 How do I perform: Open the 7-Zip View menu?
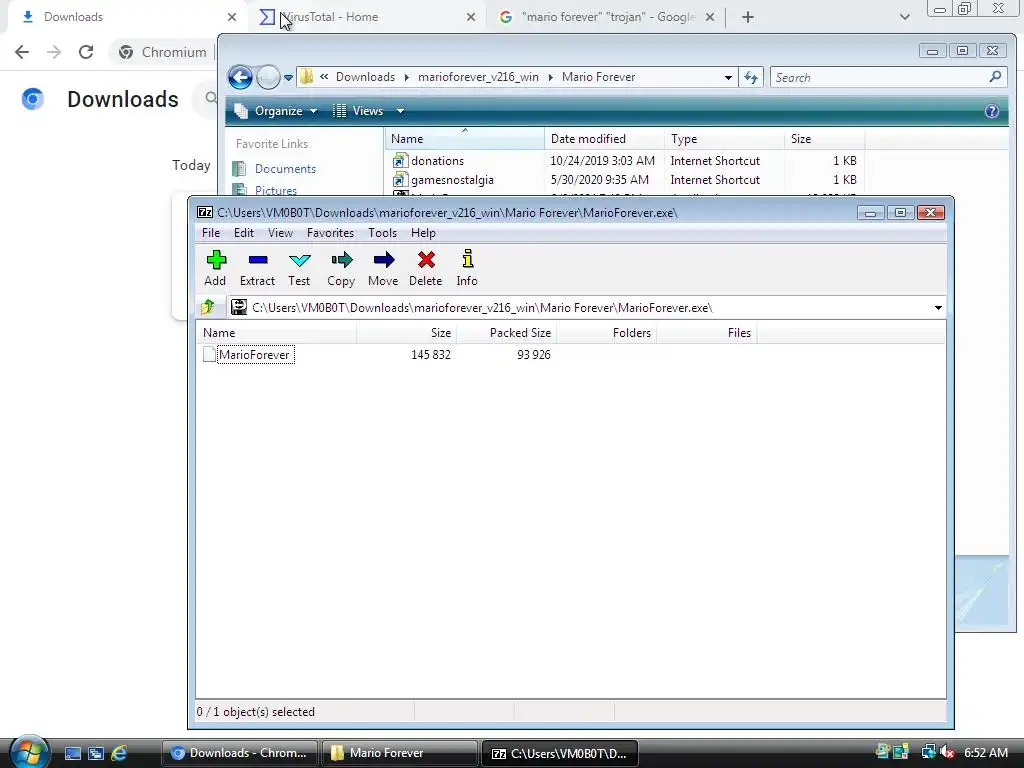click(280, 232)
